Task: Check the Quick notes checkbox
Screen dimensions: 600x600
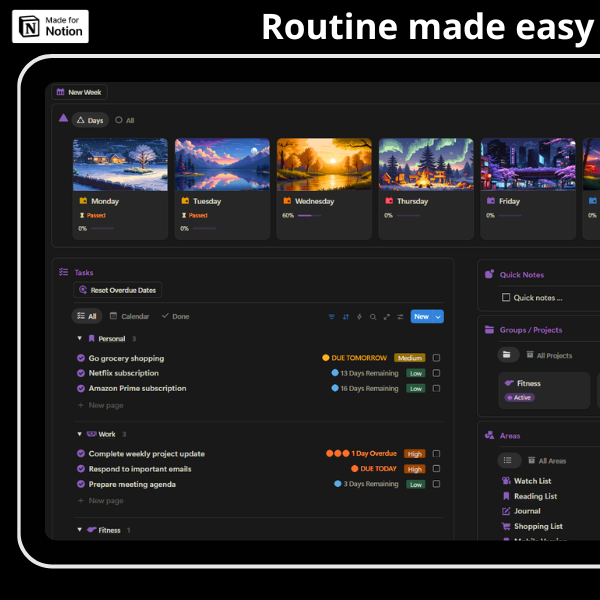Action: point(506,297)
